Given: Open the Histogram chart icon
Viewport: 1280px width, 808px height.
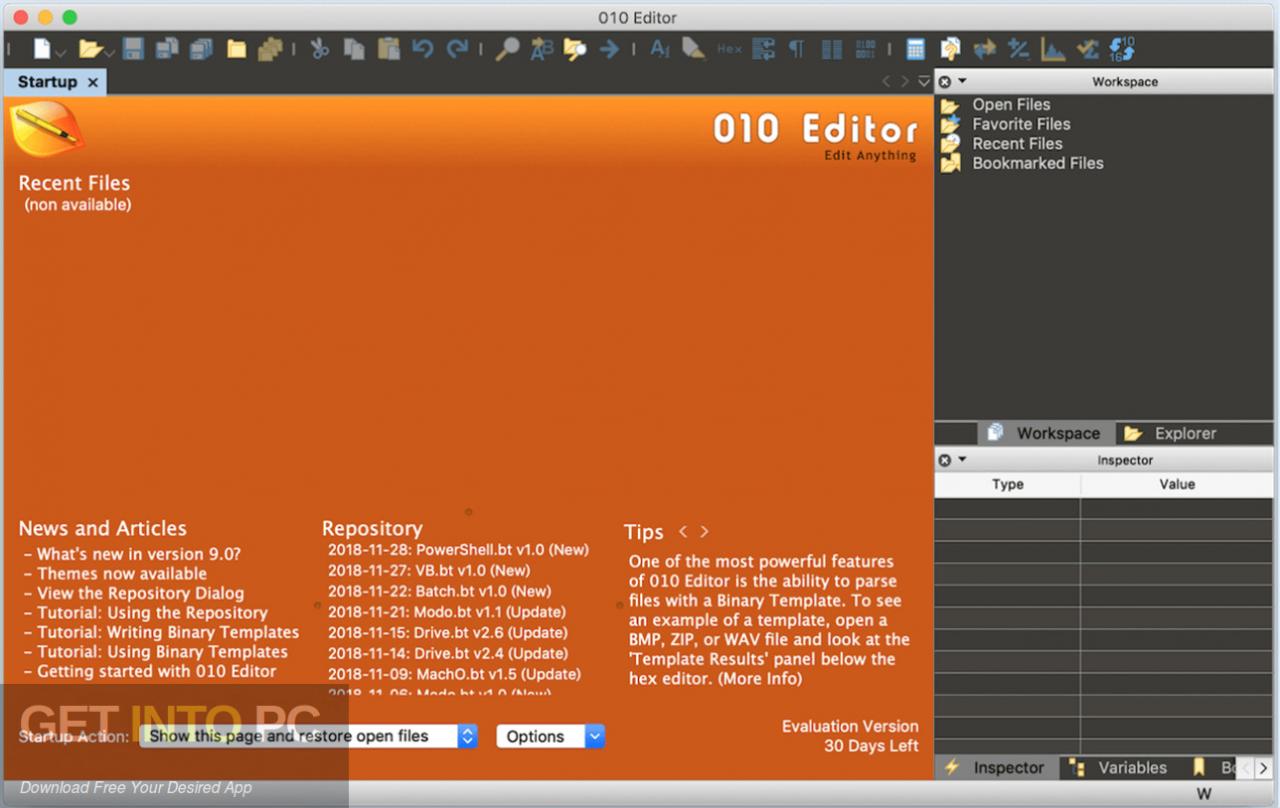Looking at the screenshot, I should coord(1053,48).
